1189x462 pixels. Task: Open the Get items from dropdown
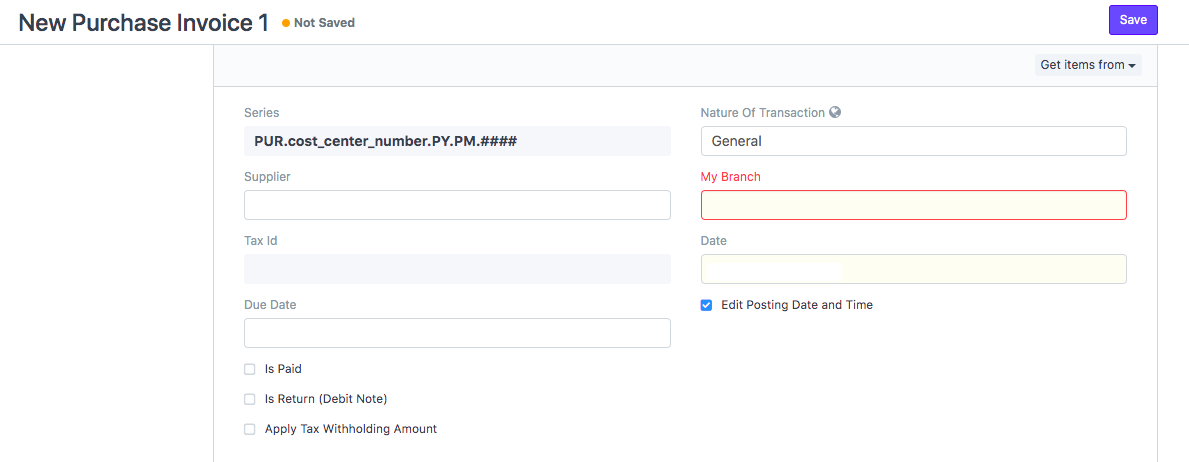click(1088, 65)
